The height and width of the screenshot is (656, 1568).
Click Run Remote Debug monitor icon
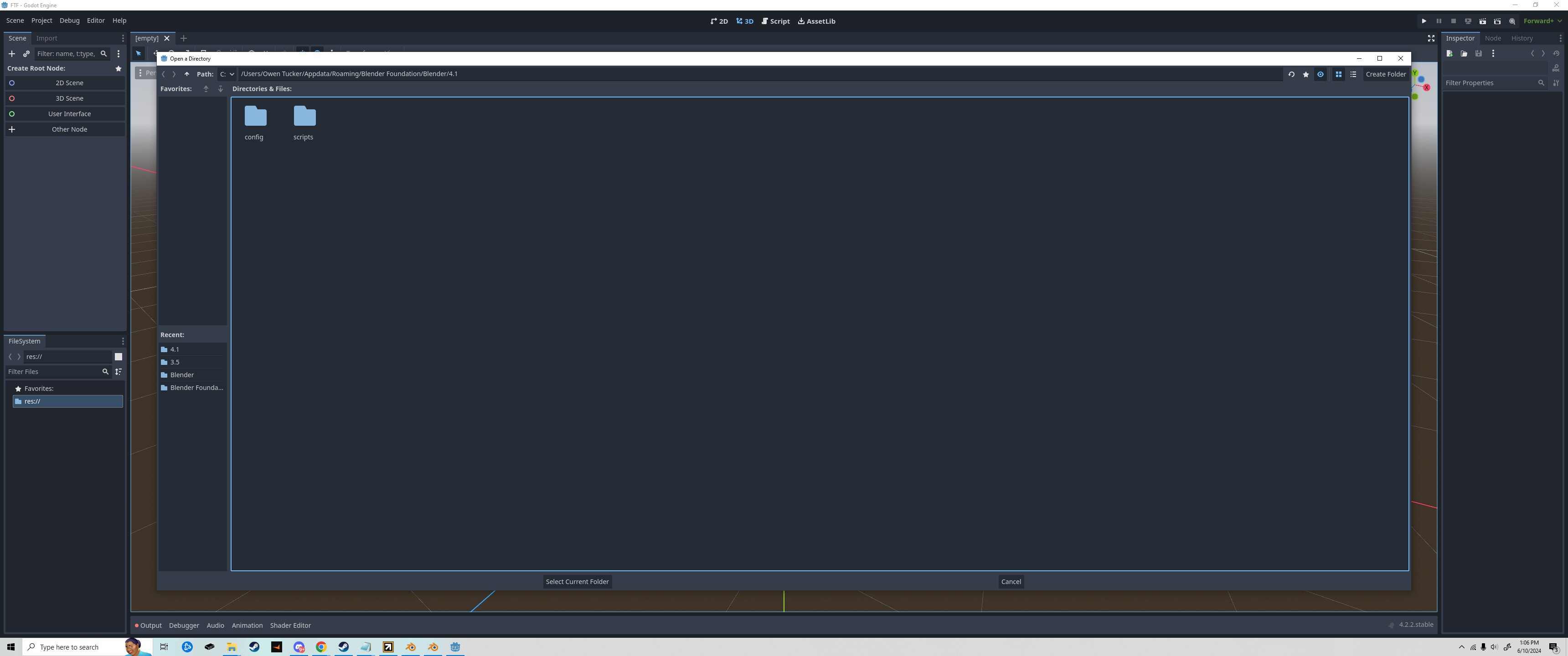(1468, 21)
